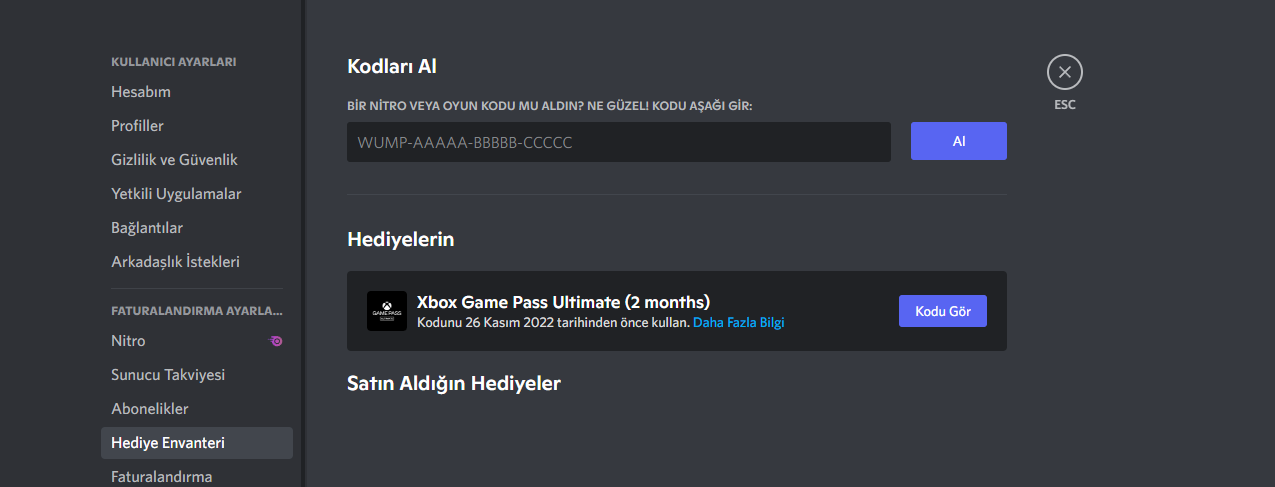Click the Xbox Game Pass Ultimate gift title
The image size is (1275, 487).
(x=563, y=302)
